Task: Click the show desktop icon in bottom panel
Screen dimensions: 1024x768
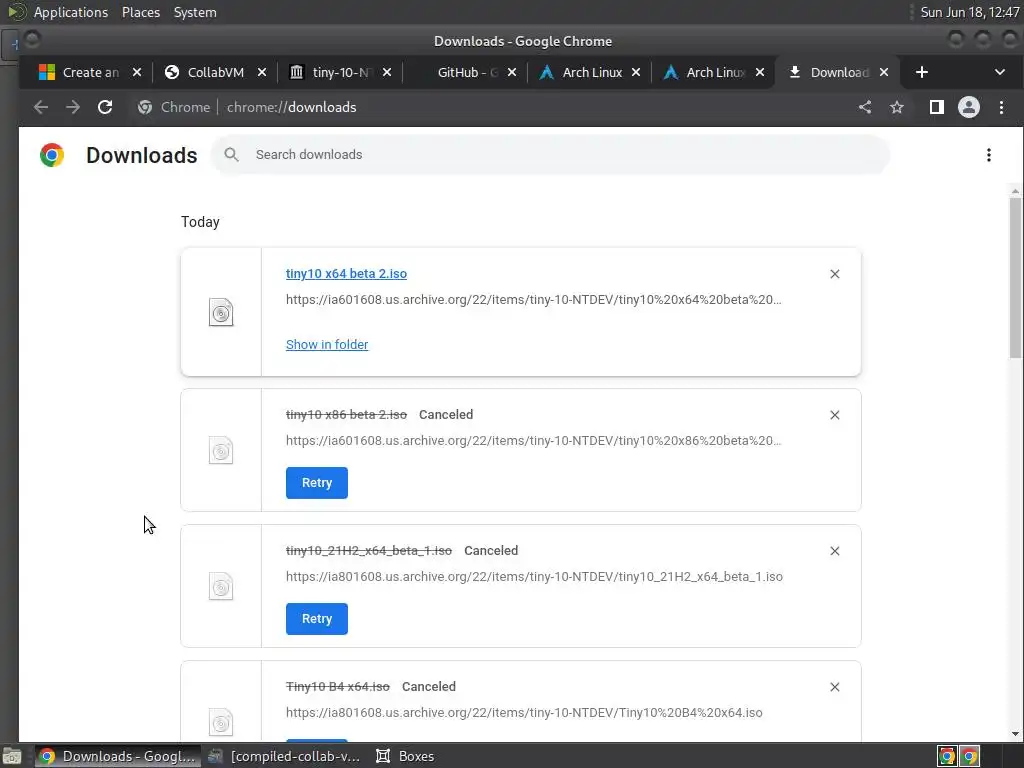Action: coord(12,756)
